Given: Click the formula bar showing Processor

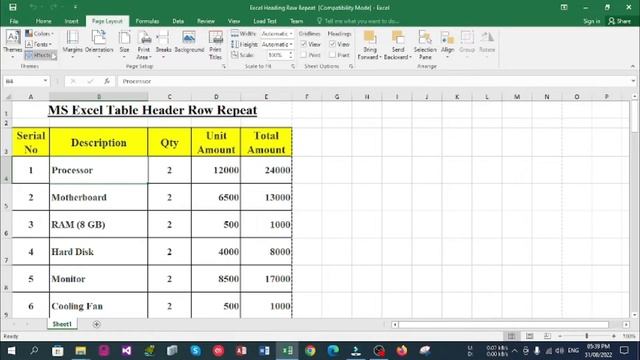Looking at the screenshot, I should [374, 81].
